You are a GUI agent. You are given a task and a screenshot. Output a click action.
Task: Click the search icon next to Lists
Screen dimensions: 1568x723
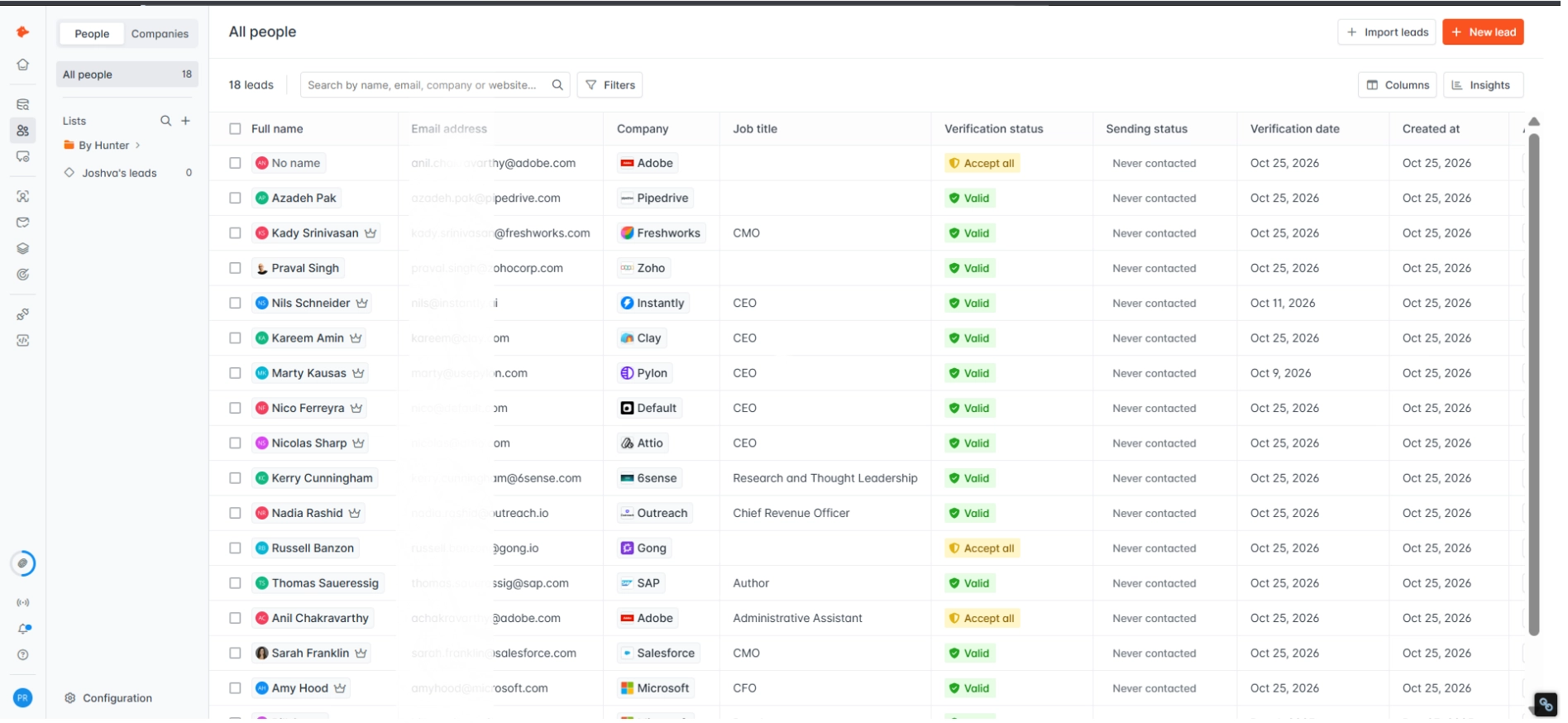point(165,121)
